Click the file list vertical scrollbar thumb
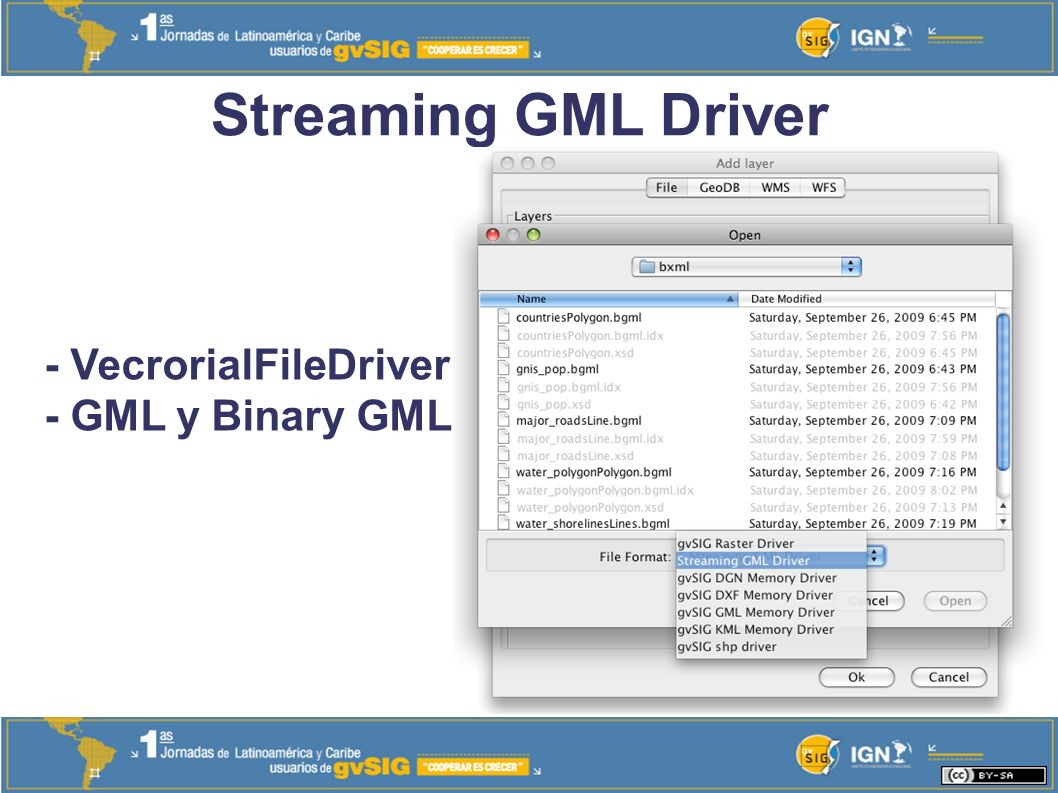This screenshot has height=793, width=1058. coord(1003,392)
